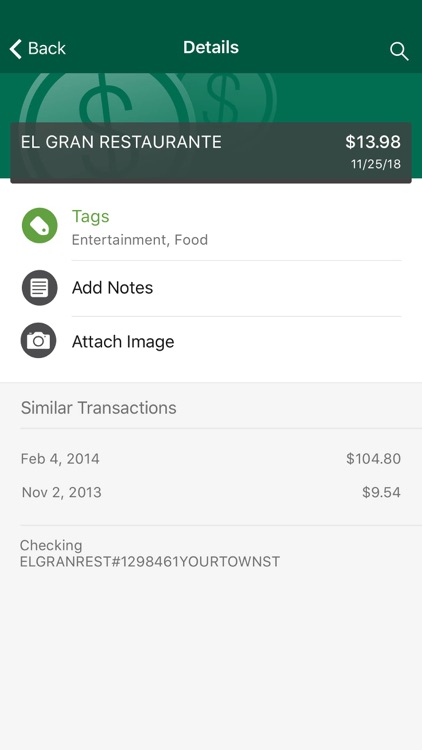Image resolution: width=422 pixels, height=750 pixels.
Task: Tap the $9.54 similar transaction amount
Action: pyautogui.click(x=381, y=493)
